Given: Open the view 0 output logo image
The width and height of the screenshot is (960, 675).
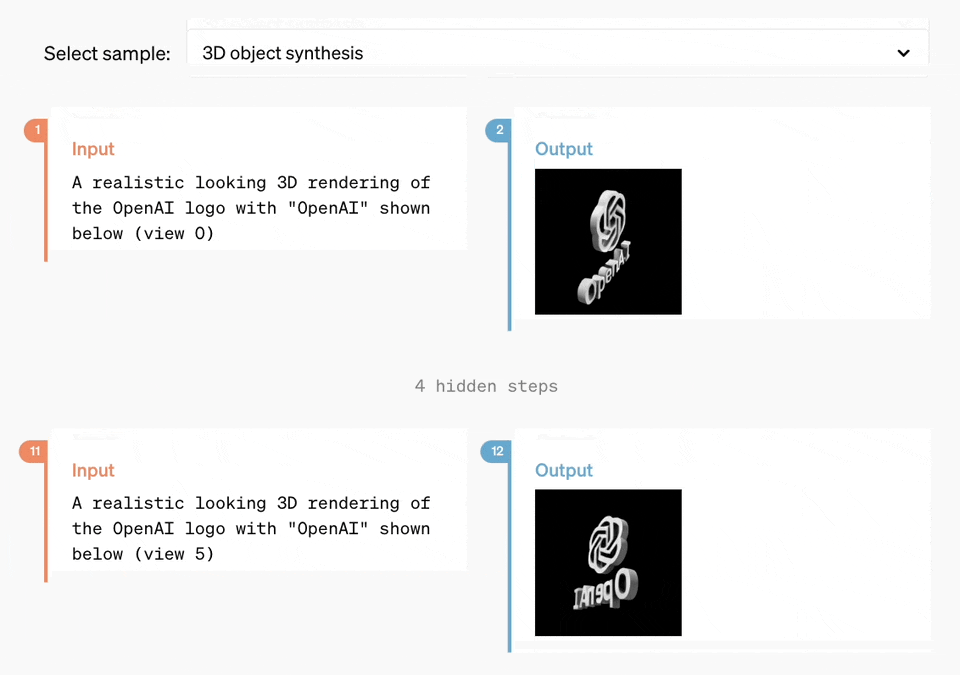Looking at the screenshot, I should [608, 241].
